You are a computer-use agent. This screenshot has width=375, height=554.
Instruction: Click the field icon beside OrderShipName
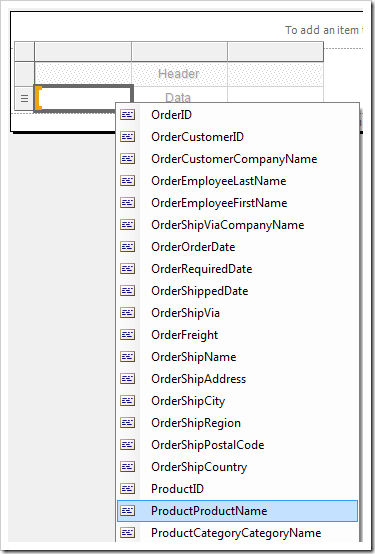coord(128,356)
